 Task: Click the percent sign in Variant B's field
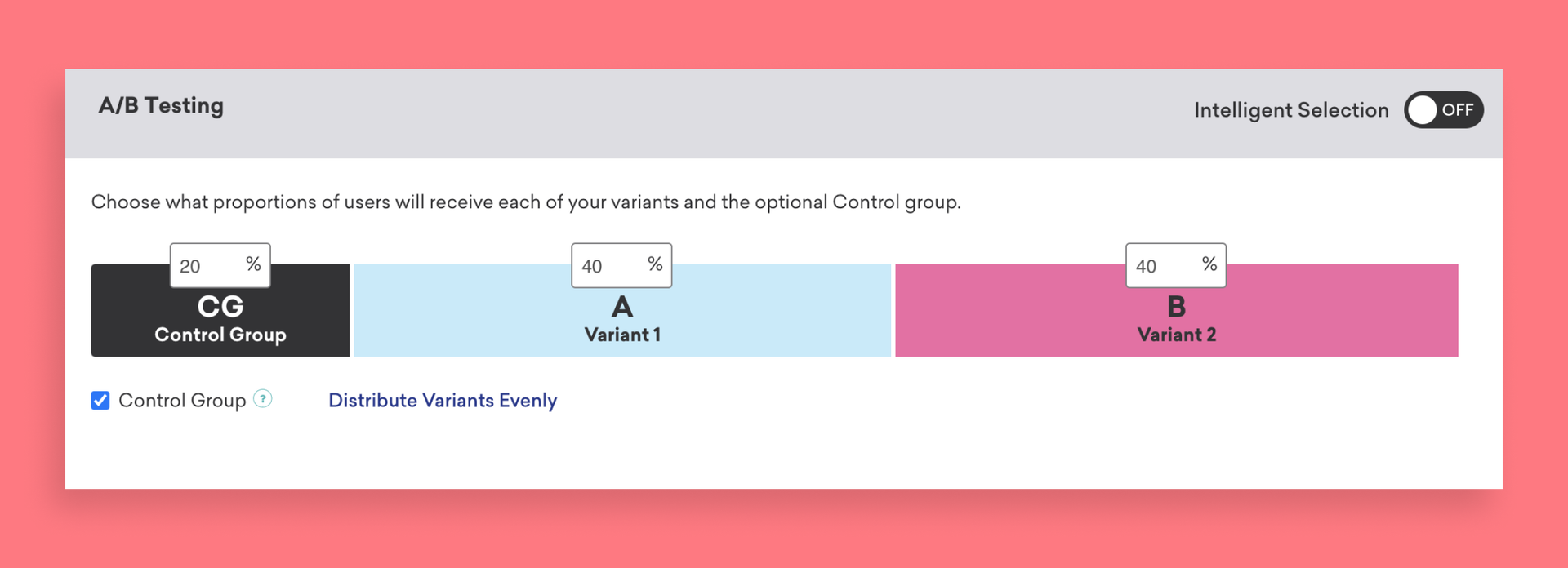[1209, 264]
